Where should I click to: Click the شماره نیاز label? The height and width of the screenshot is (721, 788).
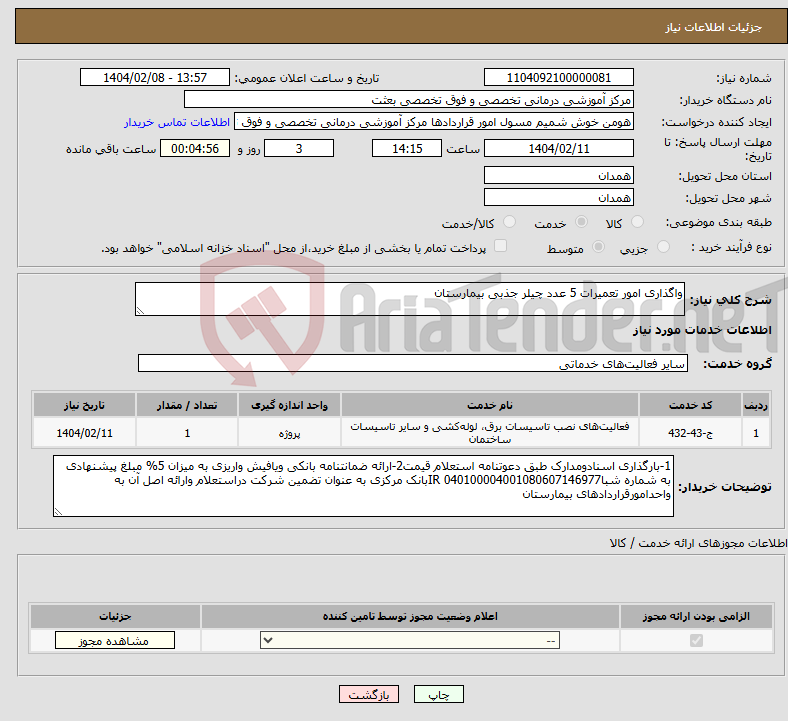pos(744,78)
